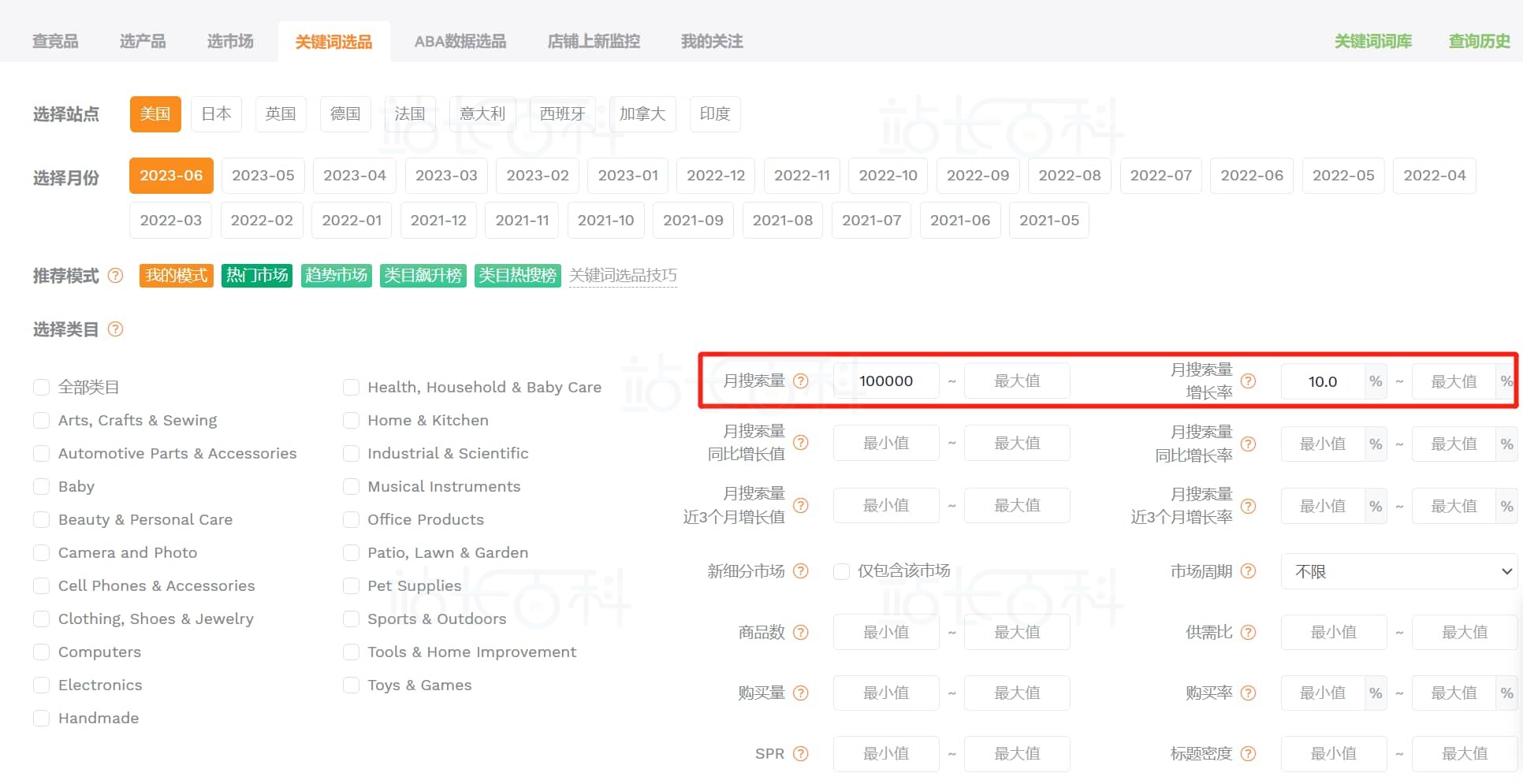This screenshot has width=1523, height=784.
Task: Click the question mark next to 选择类目
Action: tap(115, 329)
